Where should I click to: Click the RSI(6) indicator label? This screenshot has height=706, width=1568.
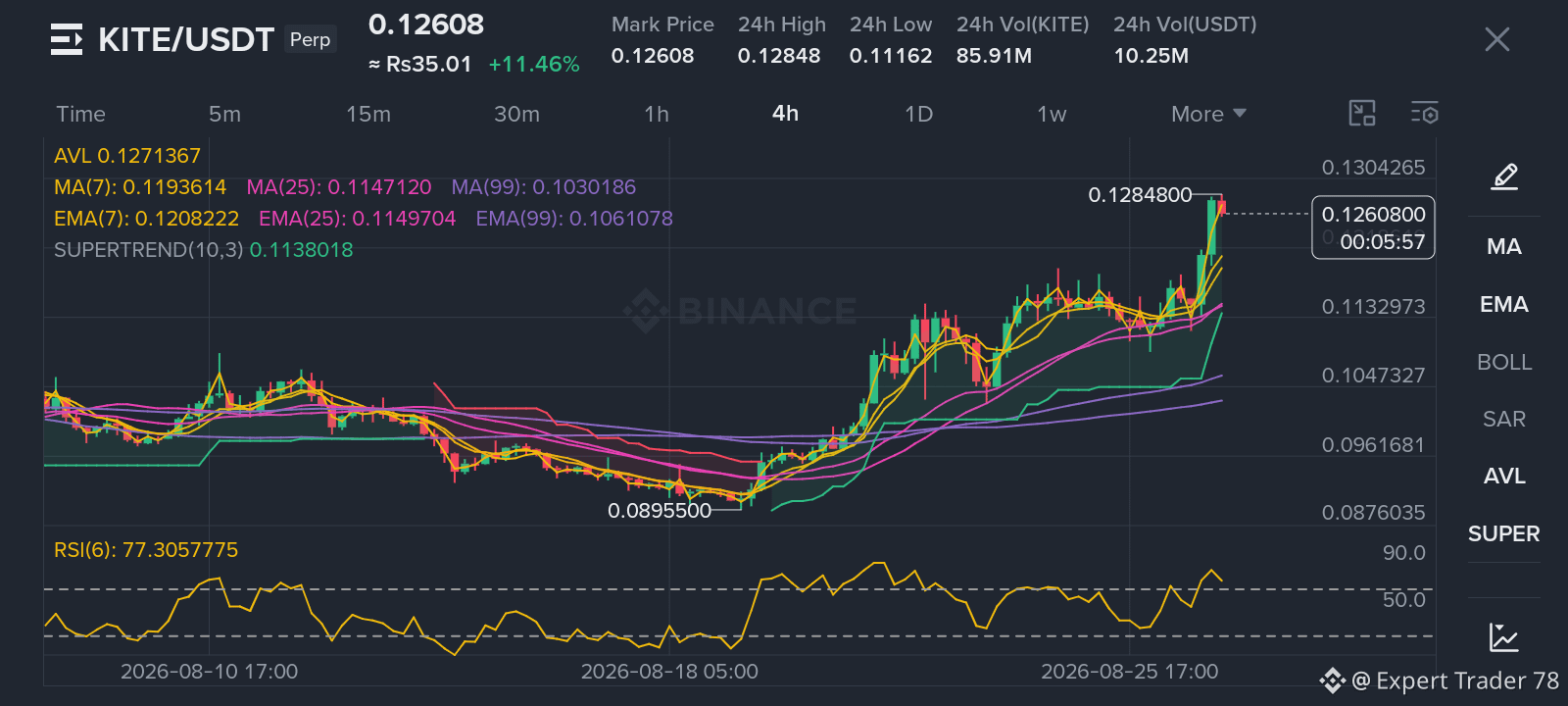pos(146,550)
